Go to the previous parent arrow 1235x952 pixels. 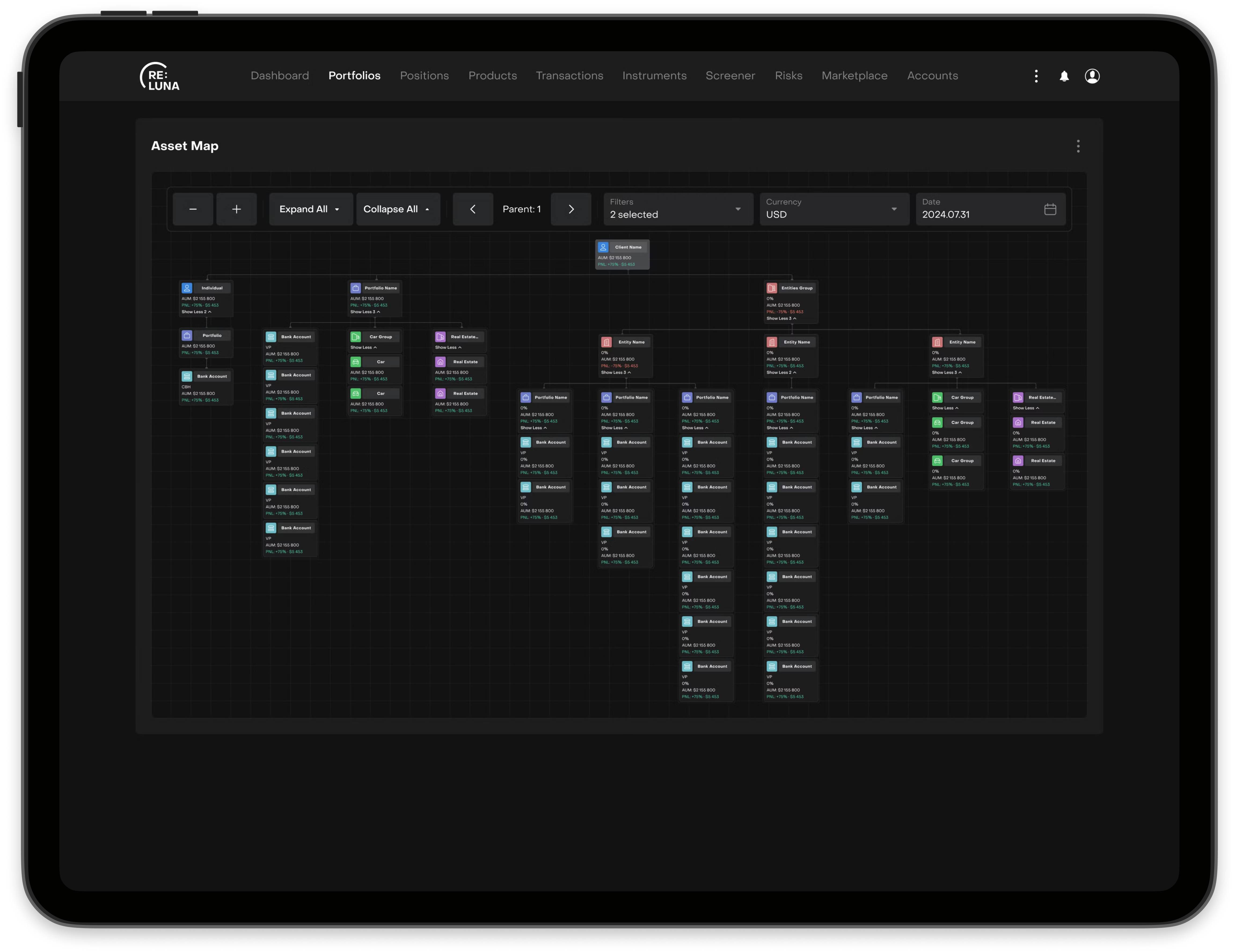pyautogui.click(x=473, y=209)
